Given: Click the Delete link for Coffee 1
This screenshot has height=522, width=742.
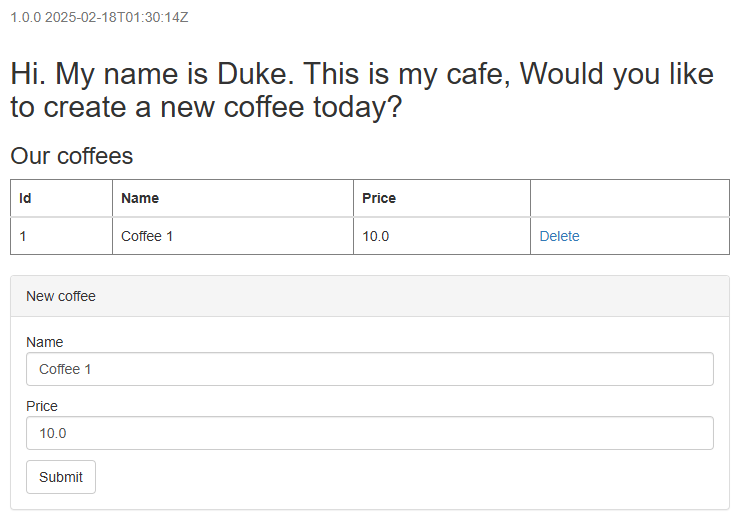Looking at the screenshot, I should pyautogui.click(x=559, y=237).
